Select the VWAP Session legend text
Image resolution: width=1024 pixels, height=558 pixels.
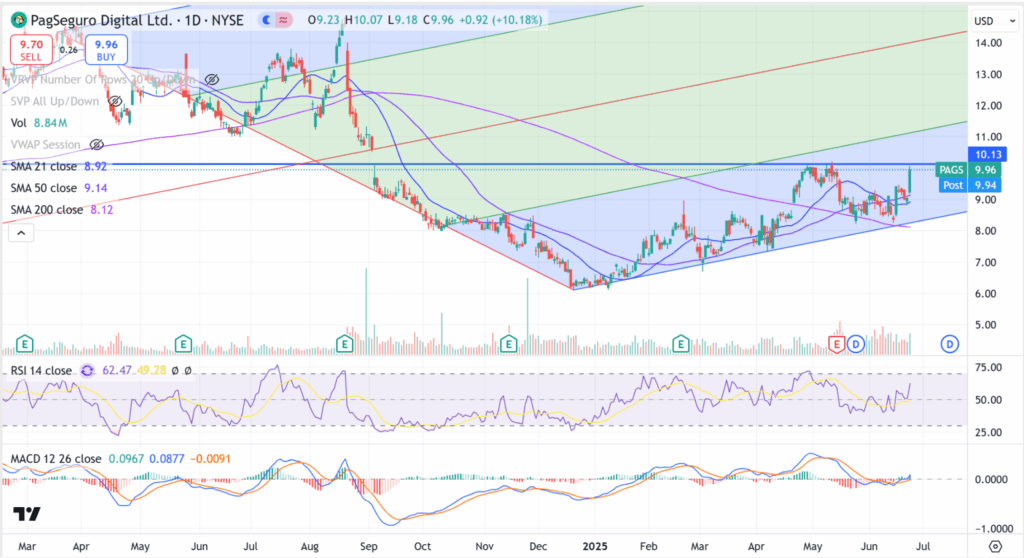(45, 144)
